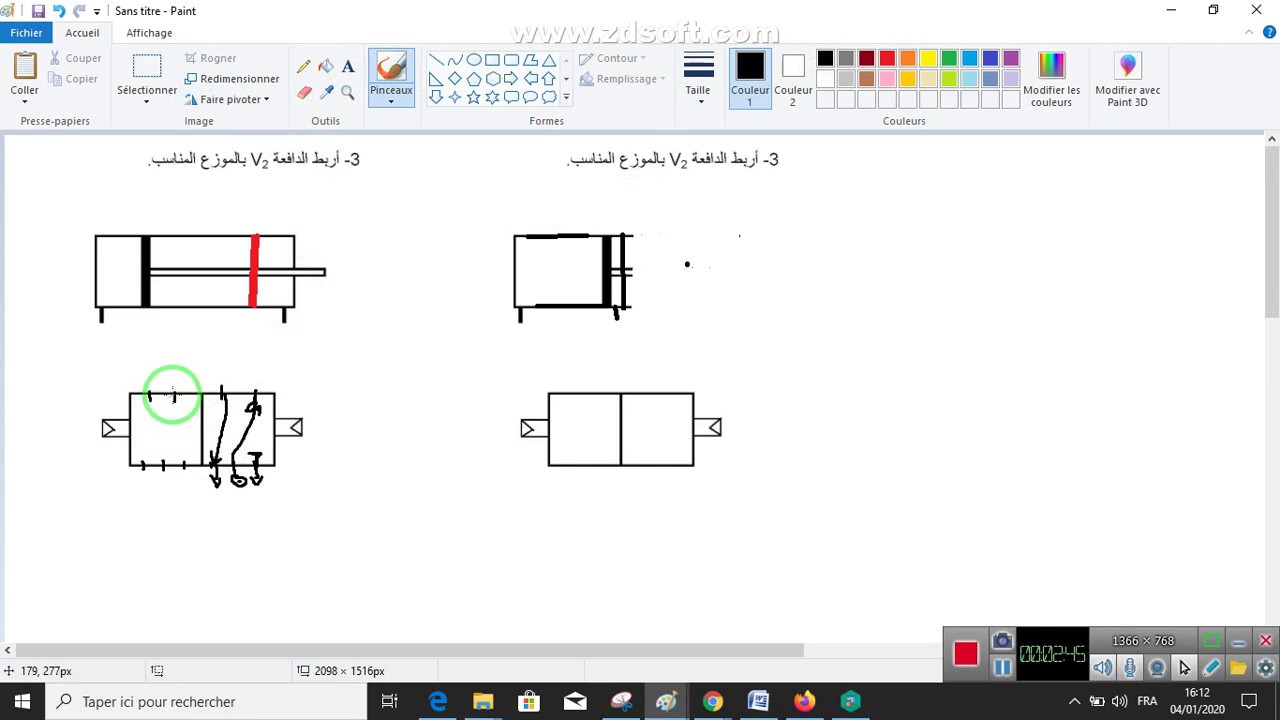This screenshot has height=720, width=1280.
Task: Toggle webcam capture in recorder
Action: point(1157,668)
